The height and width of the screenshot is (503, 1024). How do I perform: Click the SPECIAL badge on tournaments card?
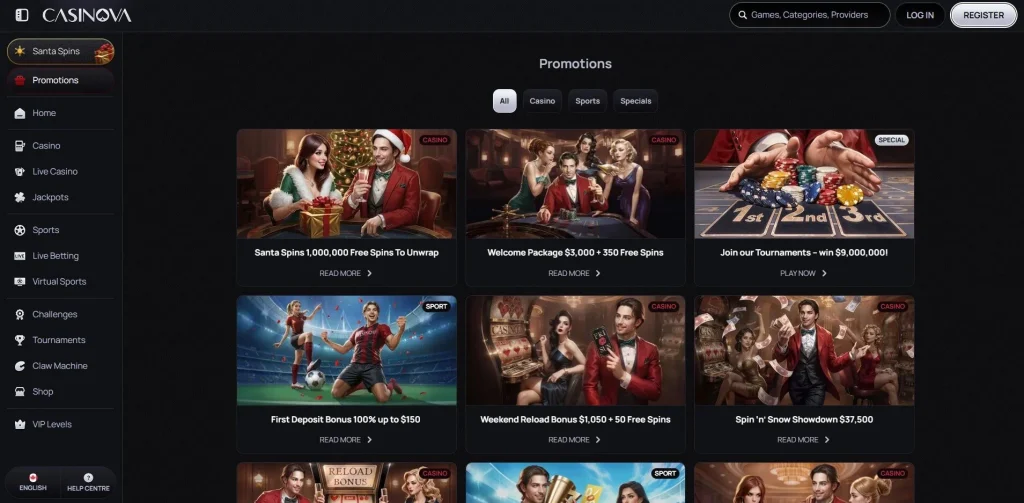(891, 140)
